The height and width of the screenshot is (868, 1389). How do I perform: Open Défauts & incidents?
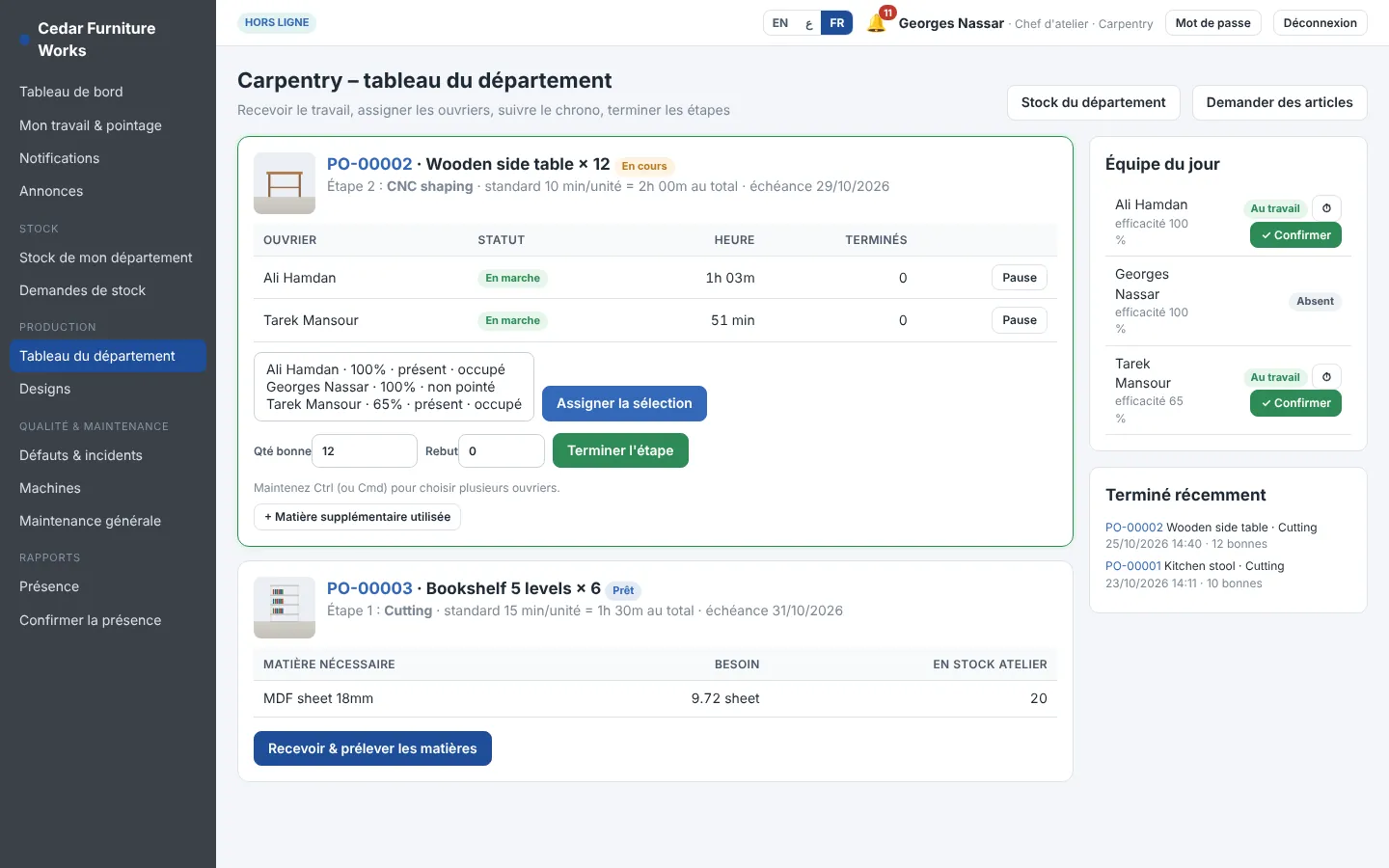(108, 455)
